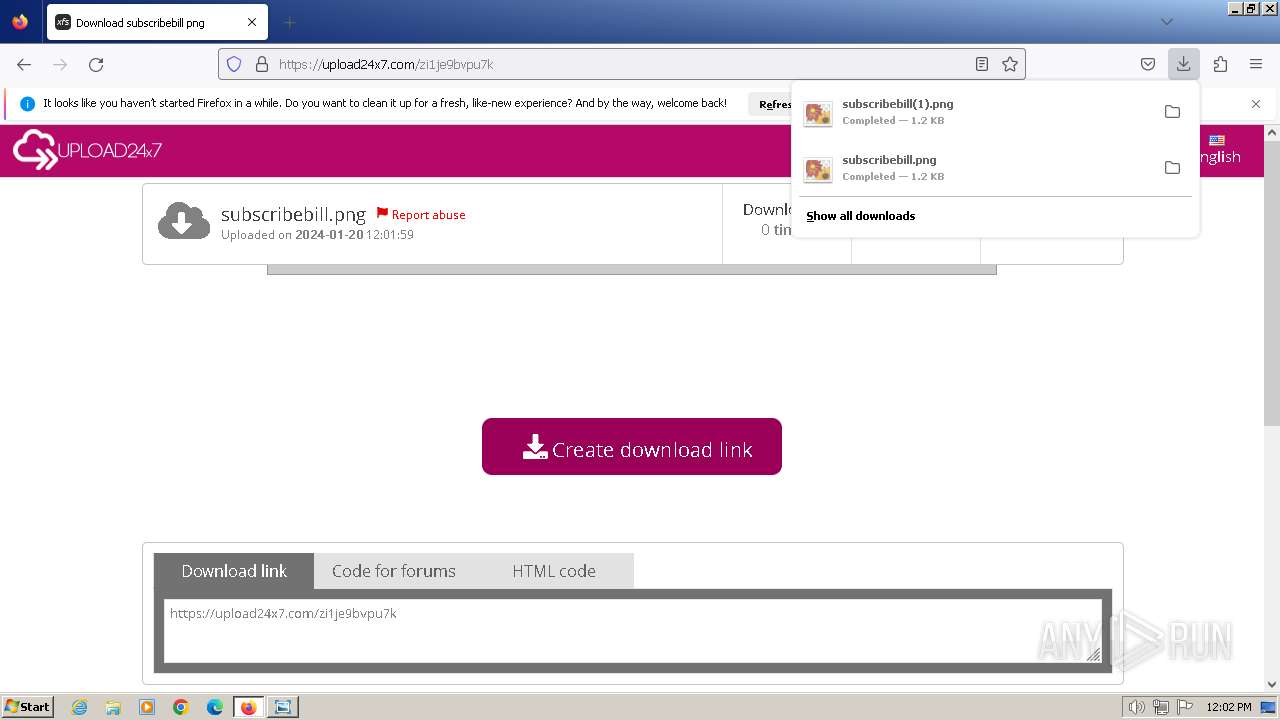Image resolution: width=1280 pixels, height=720 pixels.
Task: Click the Refresh Firefox button
Action: (x=770, y=104)
